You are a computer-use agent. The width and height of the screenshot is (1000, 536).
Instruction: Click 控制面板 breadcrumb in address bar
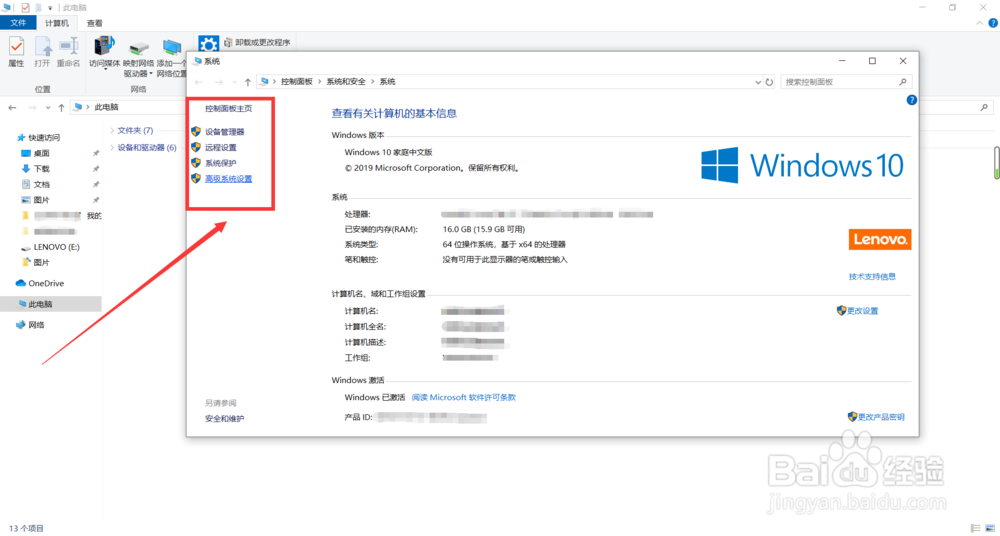297,82
